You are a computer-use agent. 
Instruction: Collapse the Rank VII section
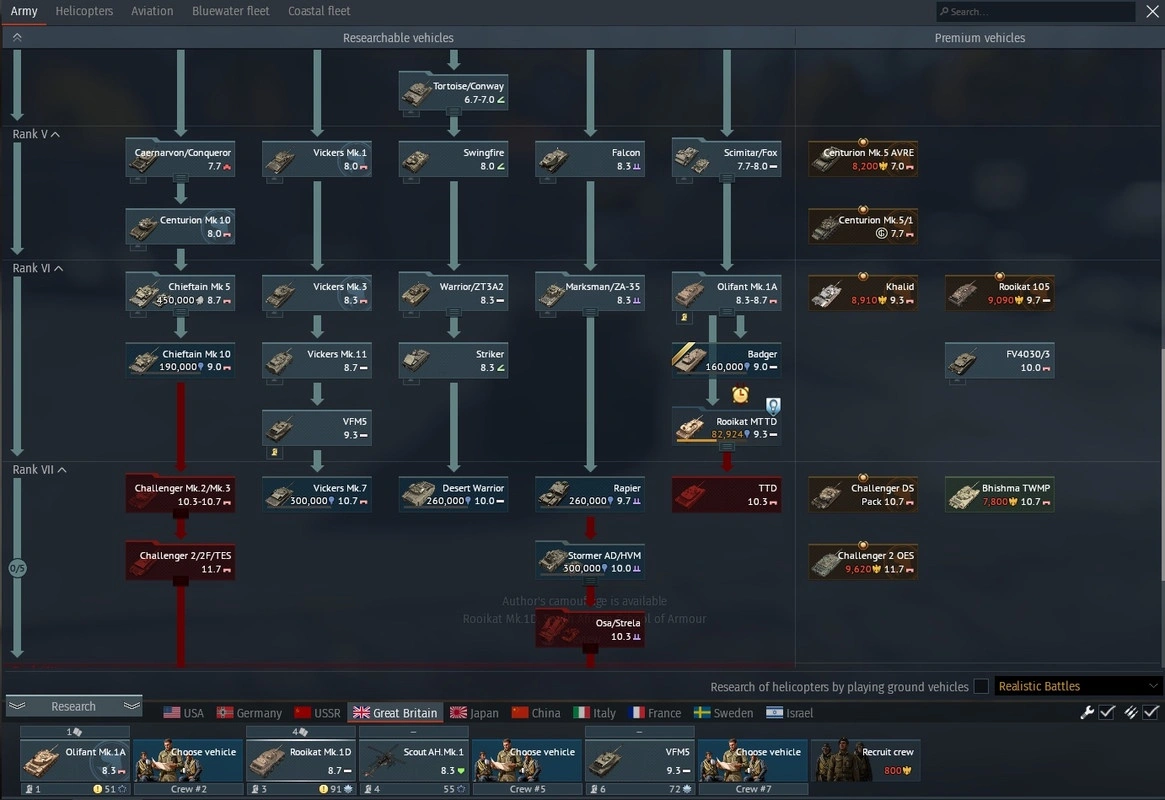point(62,469)
